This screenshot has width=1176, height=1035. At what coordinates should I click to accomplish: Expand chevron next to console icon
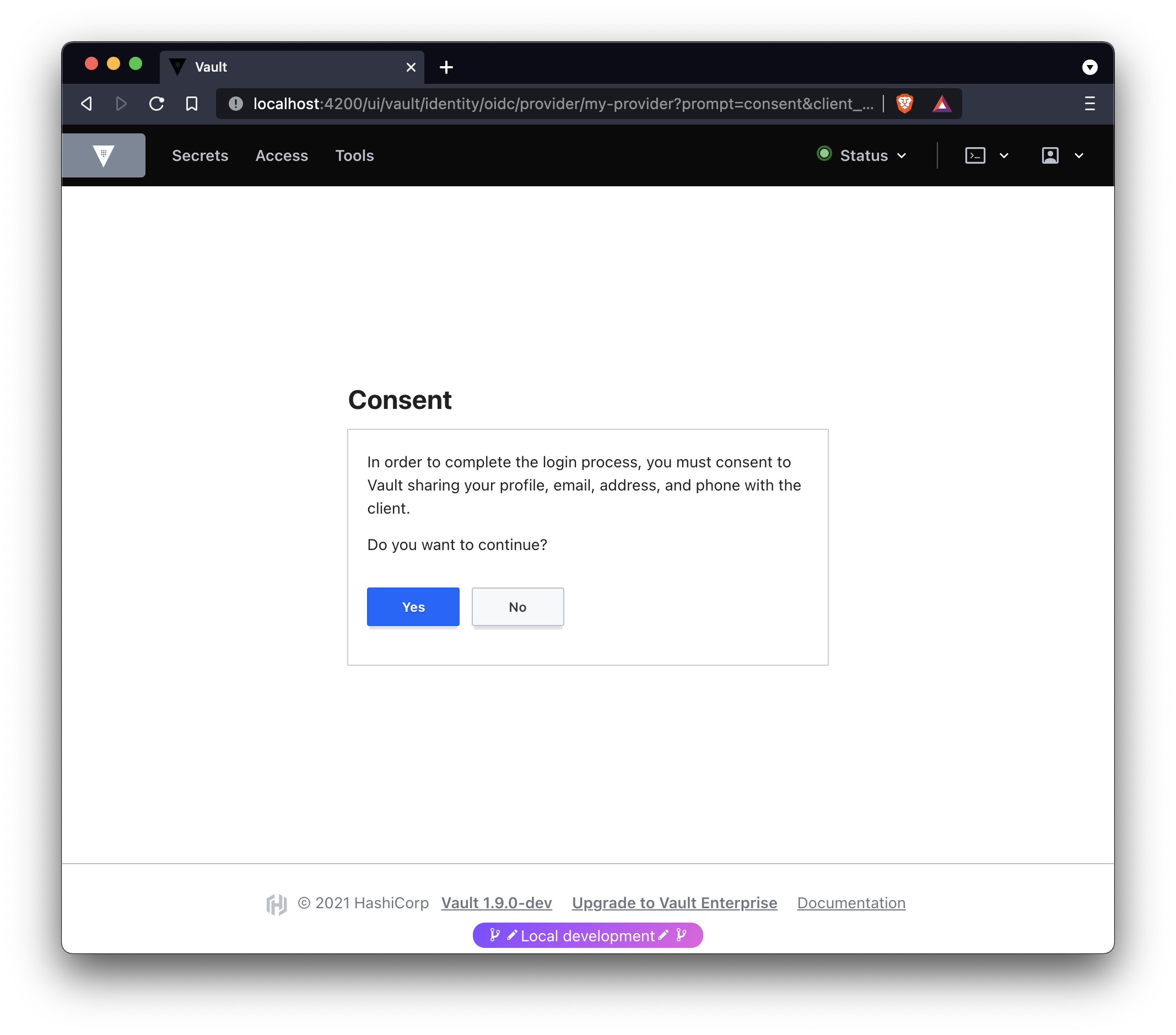pos(1004,155)
